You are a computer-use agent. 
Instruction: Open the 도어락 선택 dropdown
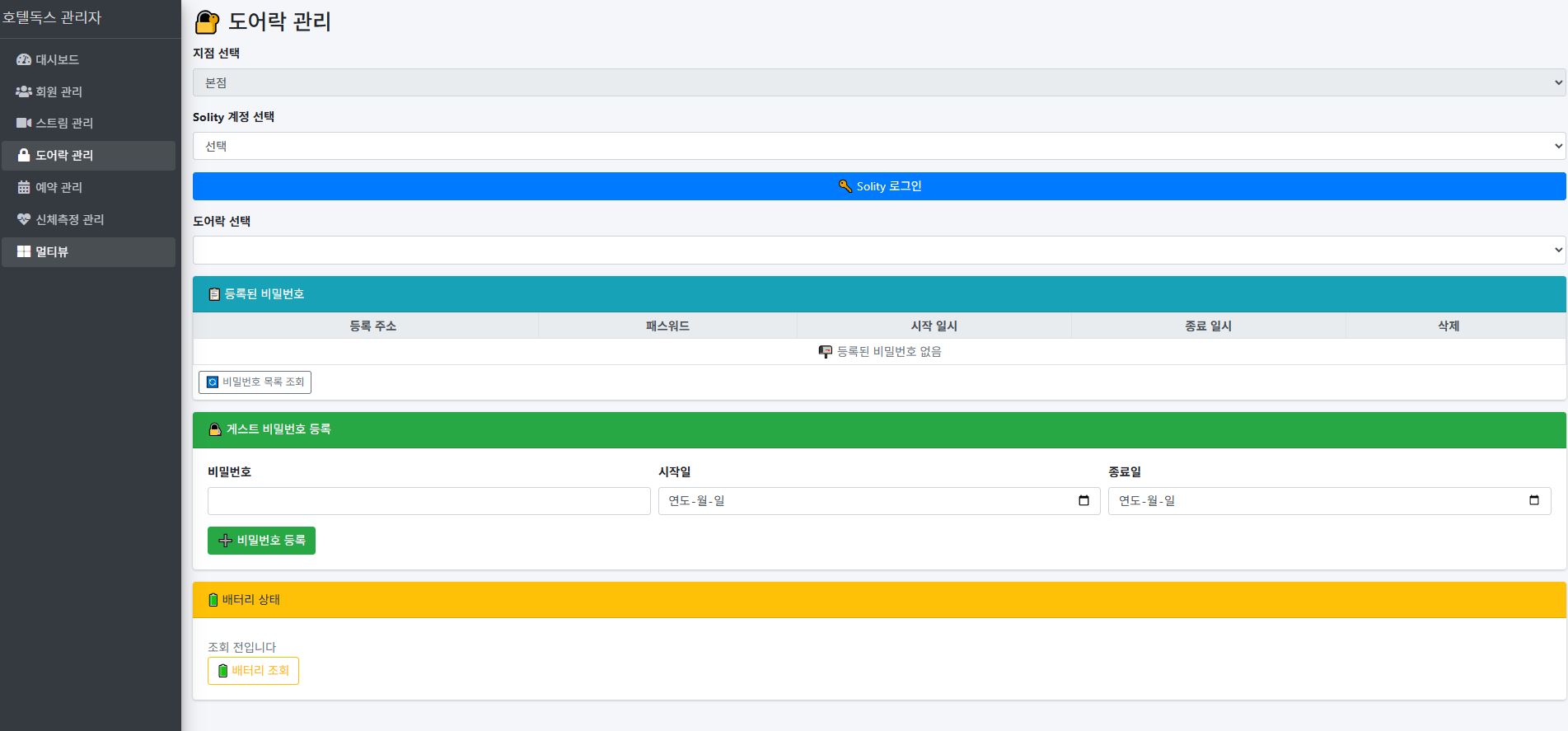[x=879, y=250]
